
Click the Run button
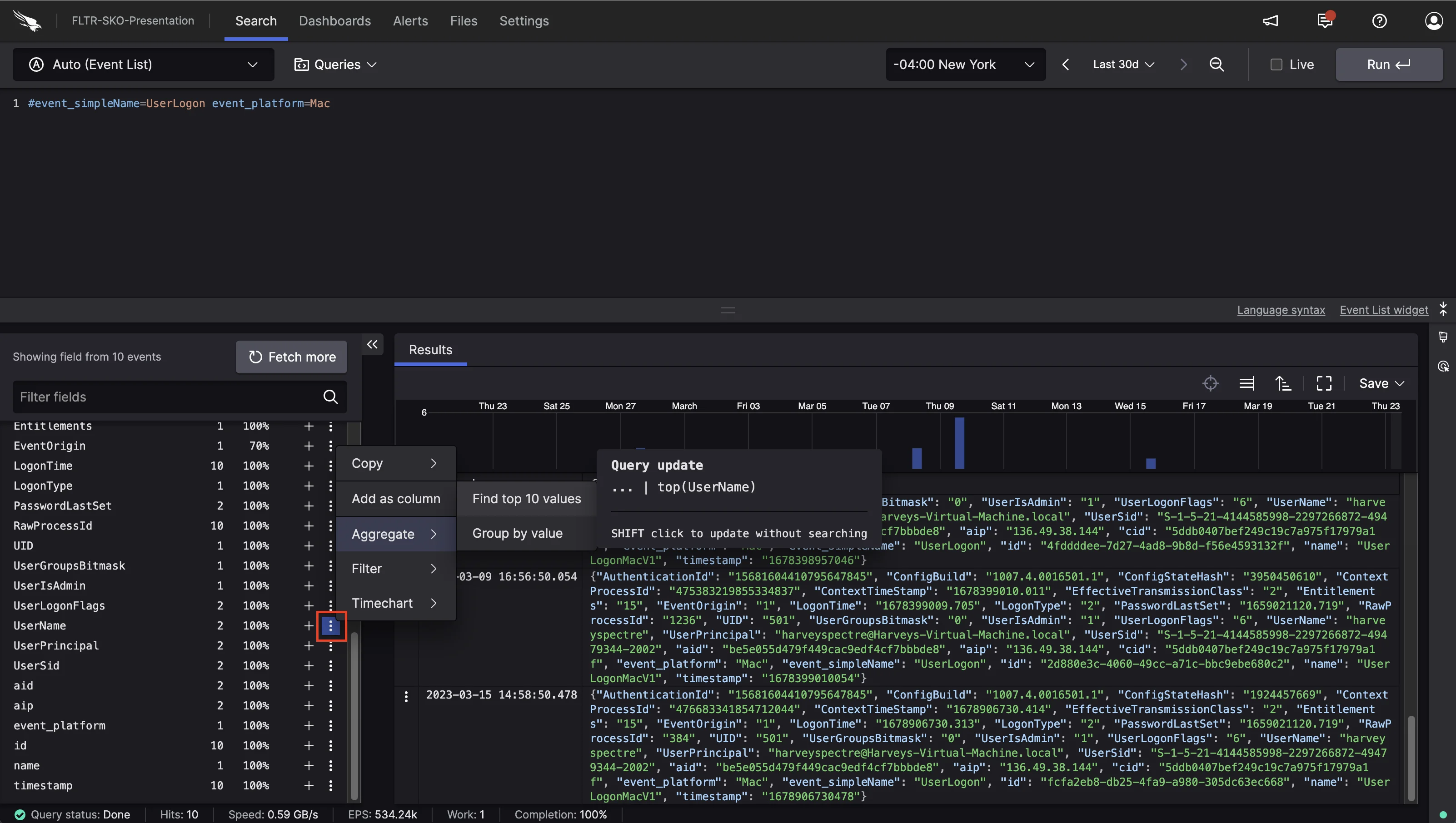1389,64
